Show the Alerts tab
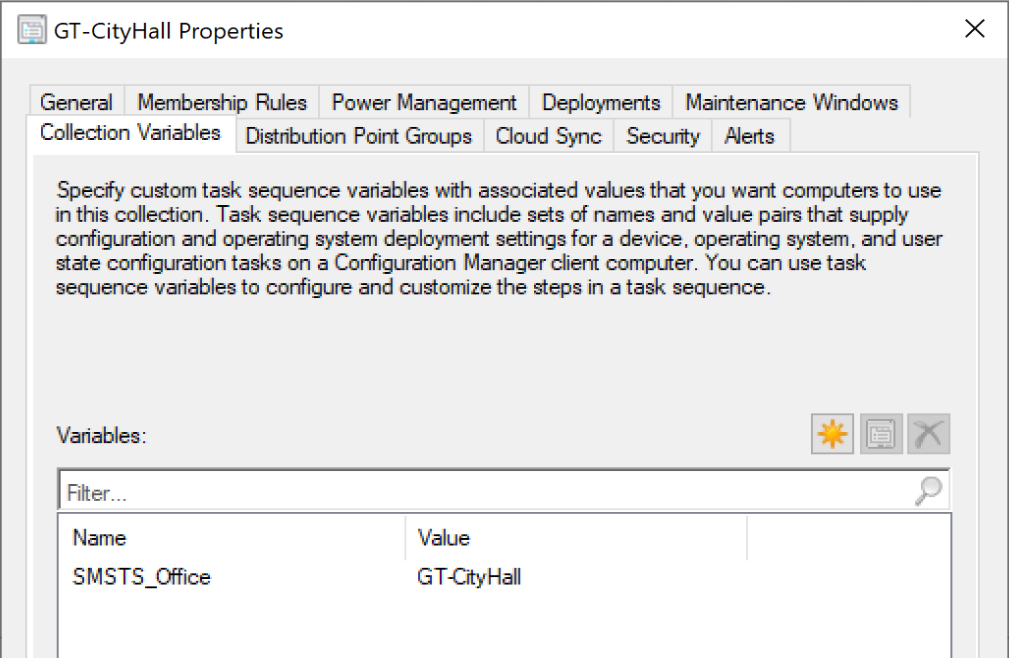1009x658 pixels. pos(749,136)
